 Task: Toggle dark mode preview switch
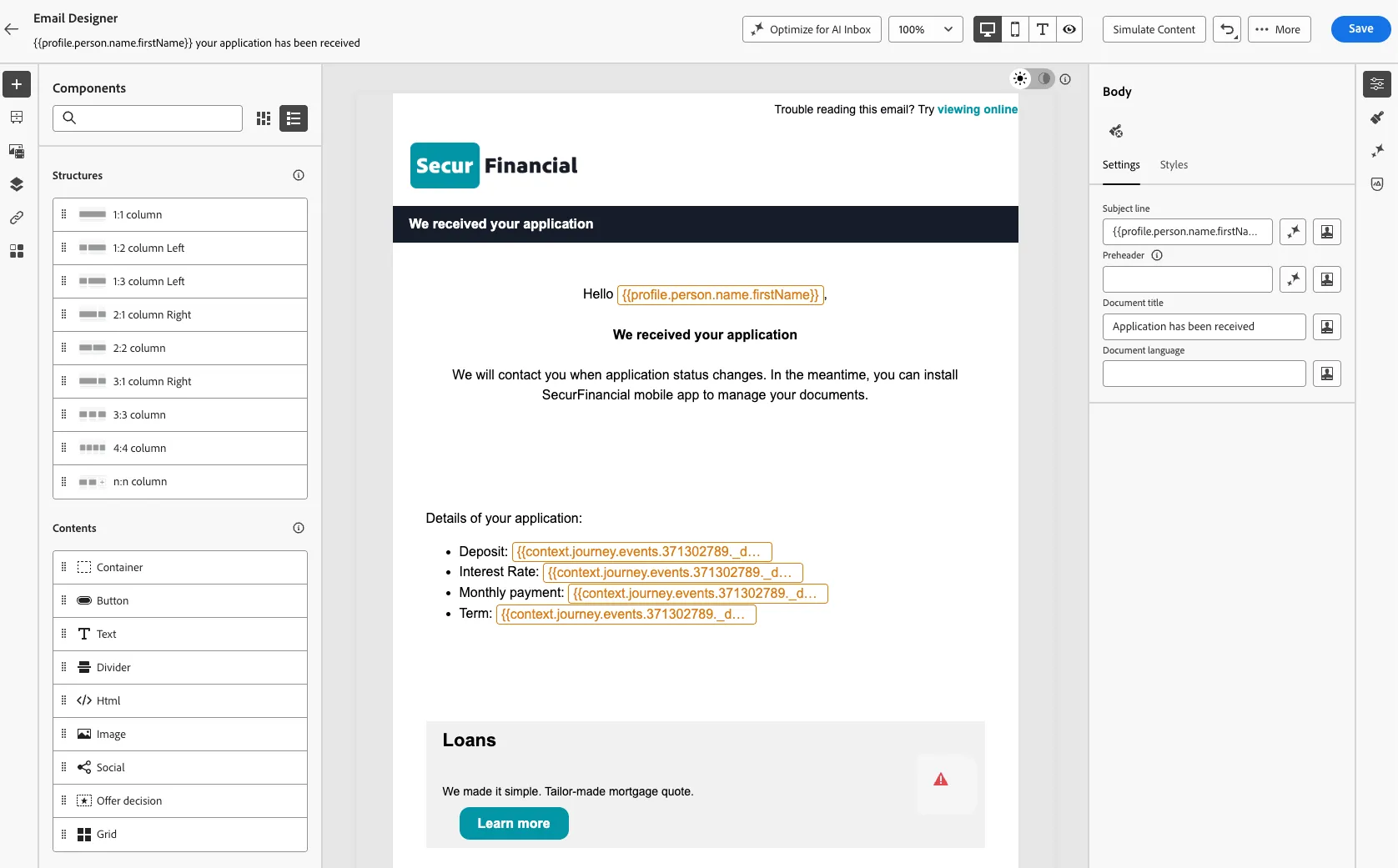tap(1033, 78)
